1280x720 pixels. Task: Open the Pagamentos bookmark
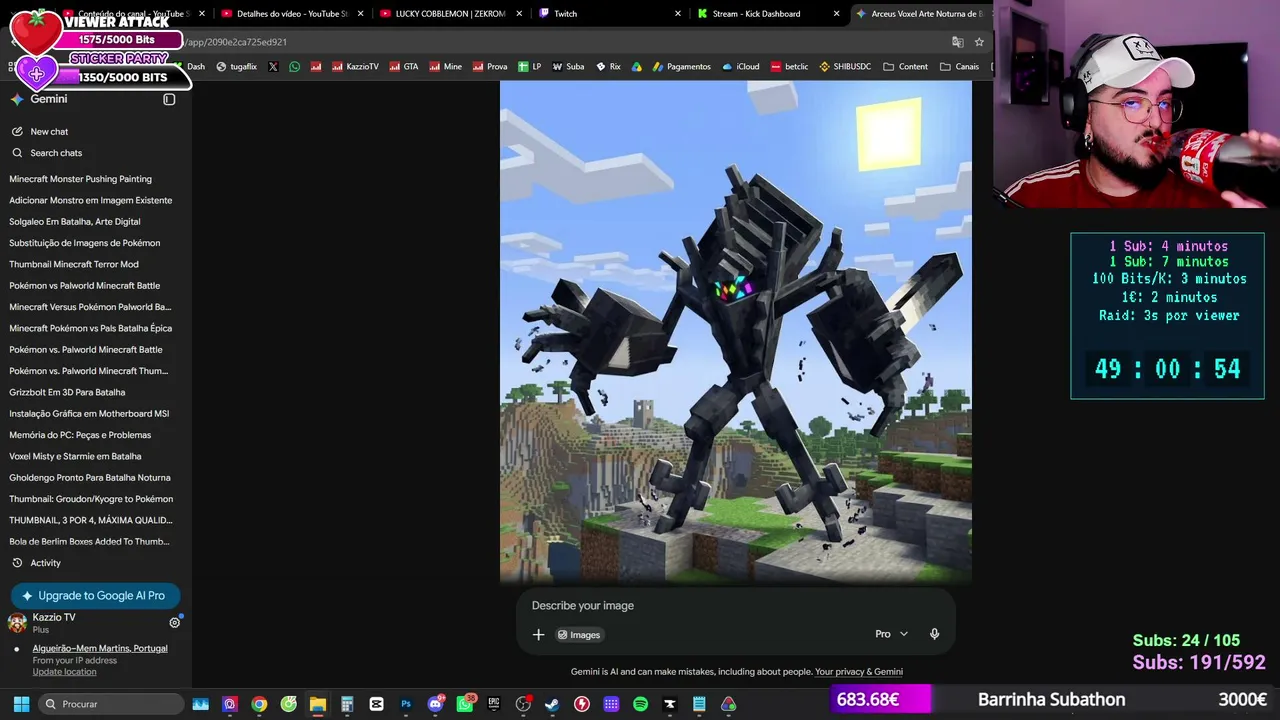(x=681, y=67)
